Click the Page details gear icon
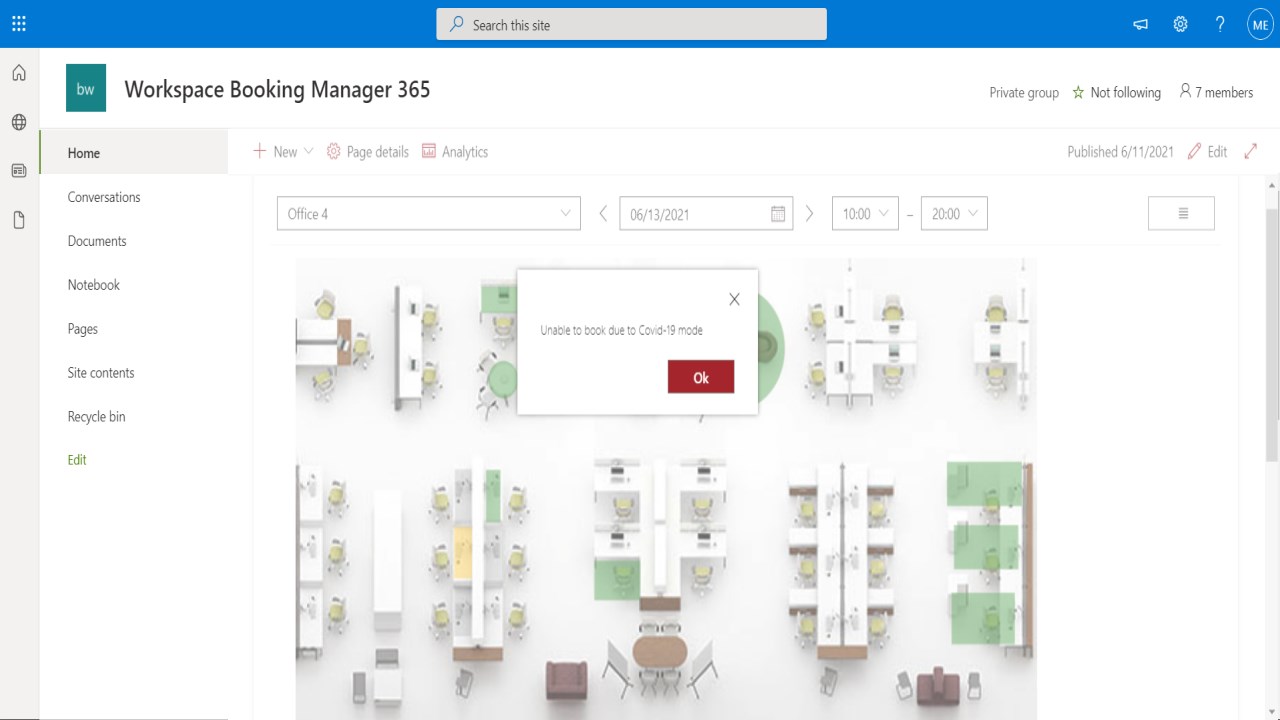Screen dimensions: 1280x720 point(334,151)
